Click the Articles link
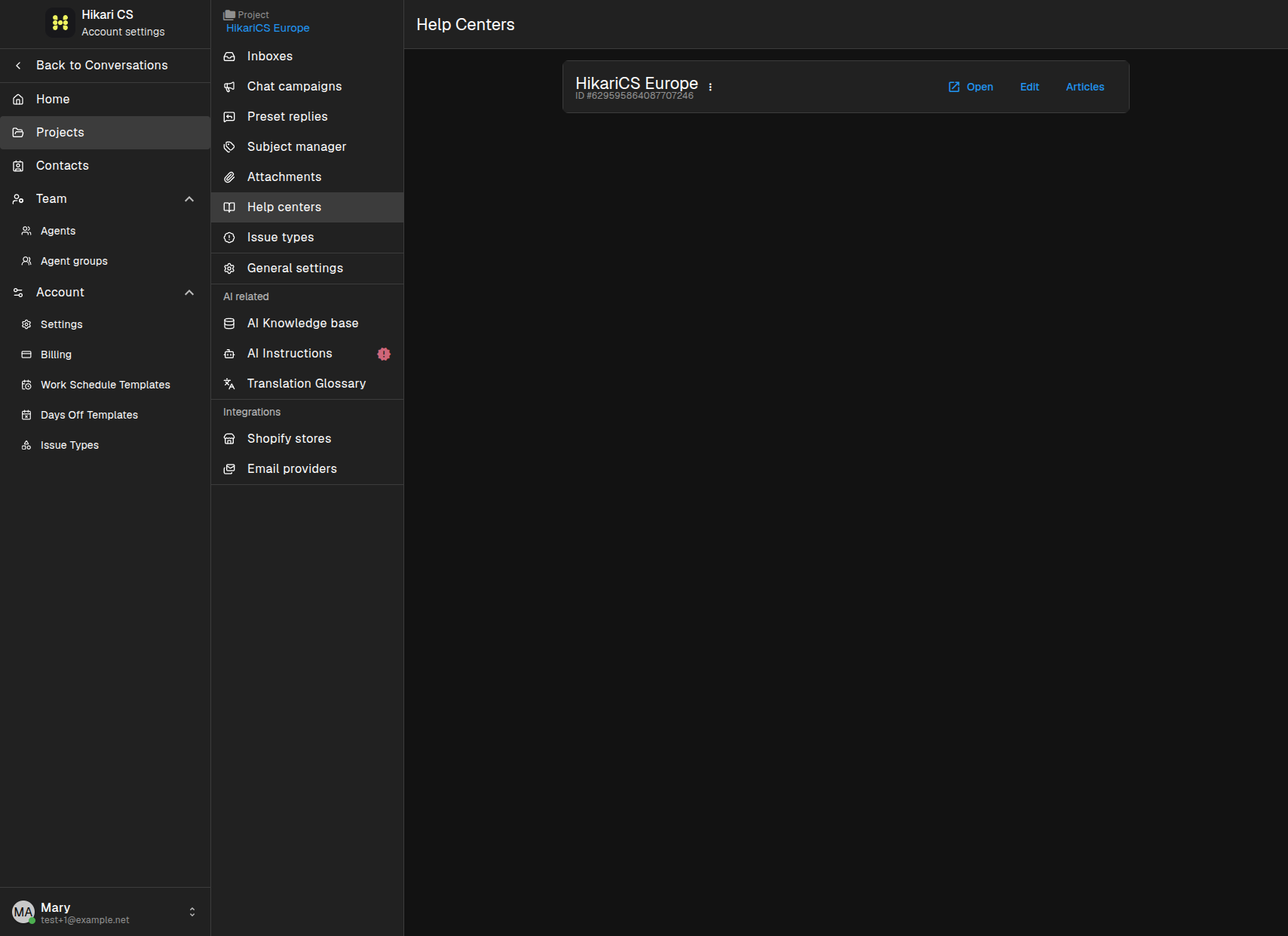The height and width of the screenshot is (936, 1288). [x=1084, y=87]
